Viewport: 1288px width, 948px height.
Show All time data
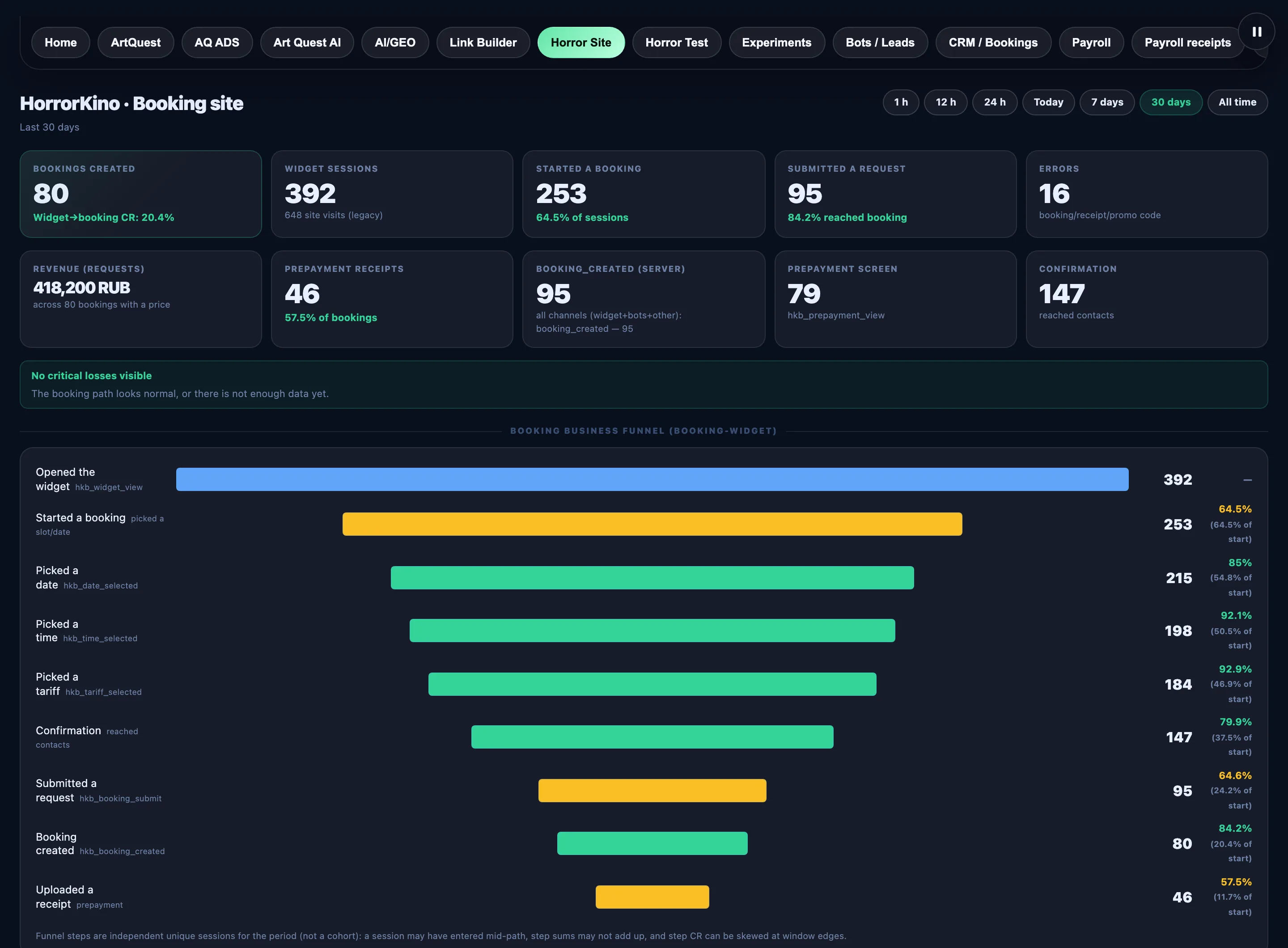pos(1237,102)
